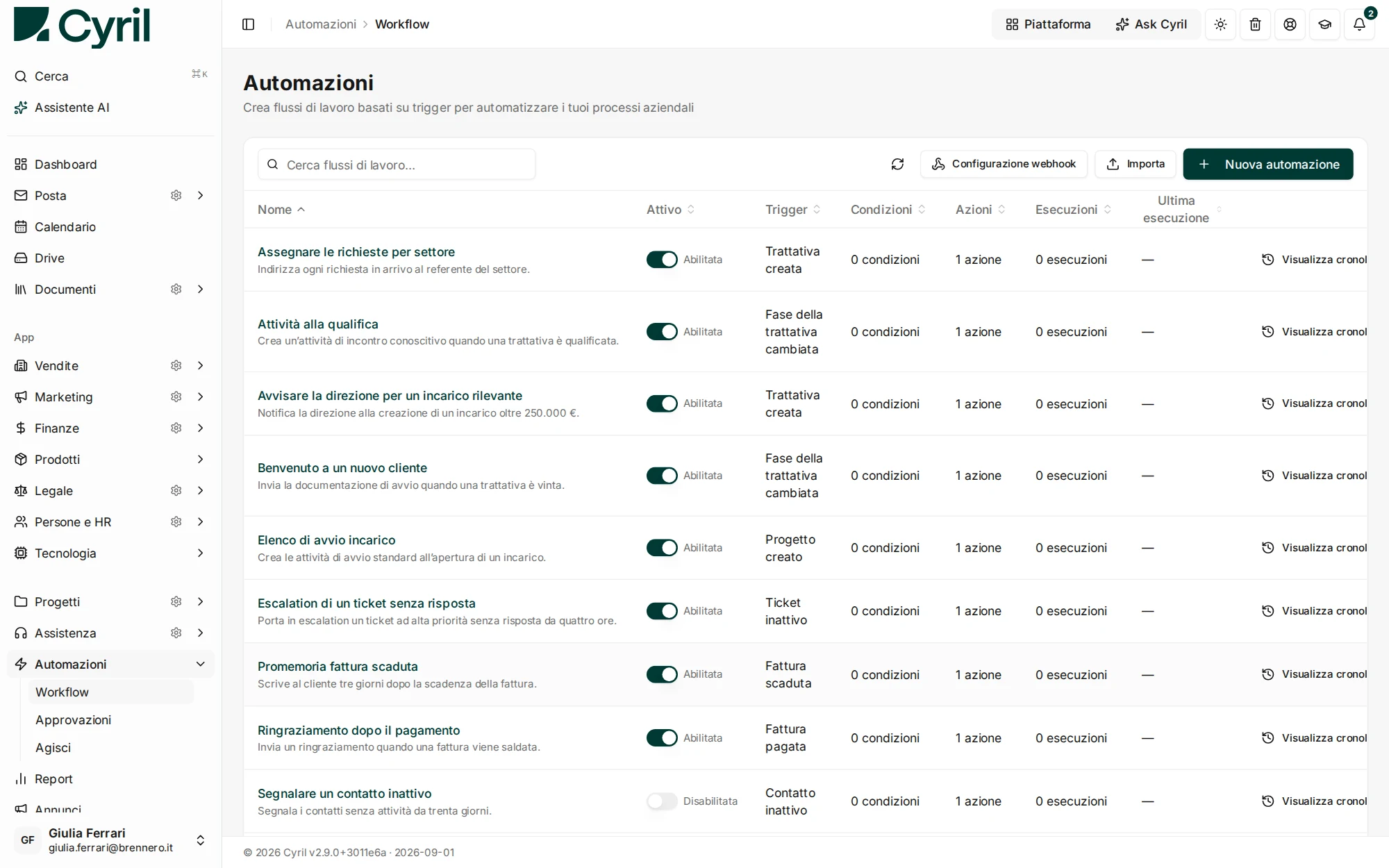
Task: Click the theme brightness sun icon
Action: [x=1220, y=24]
